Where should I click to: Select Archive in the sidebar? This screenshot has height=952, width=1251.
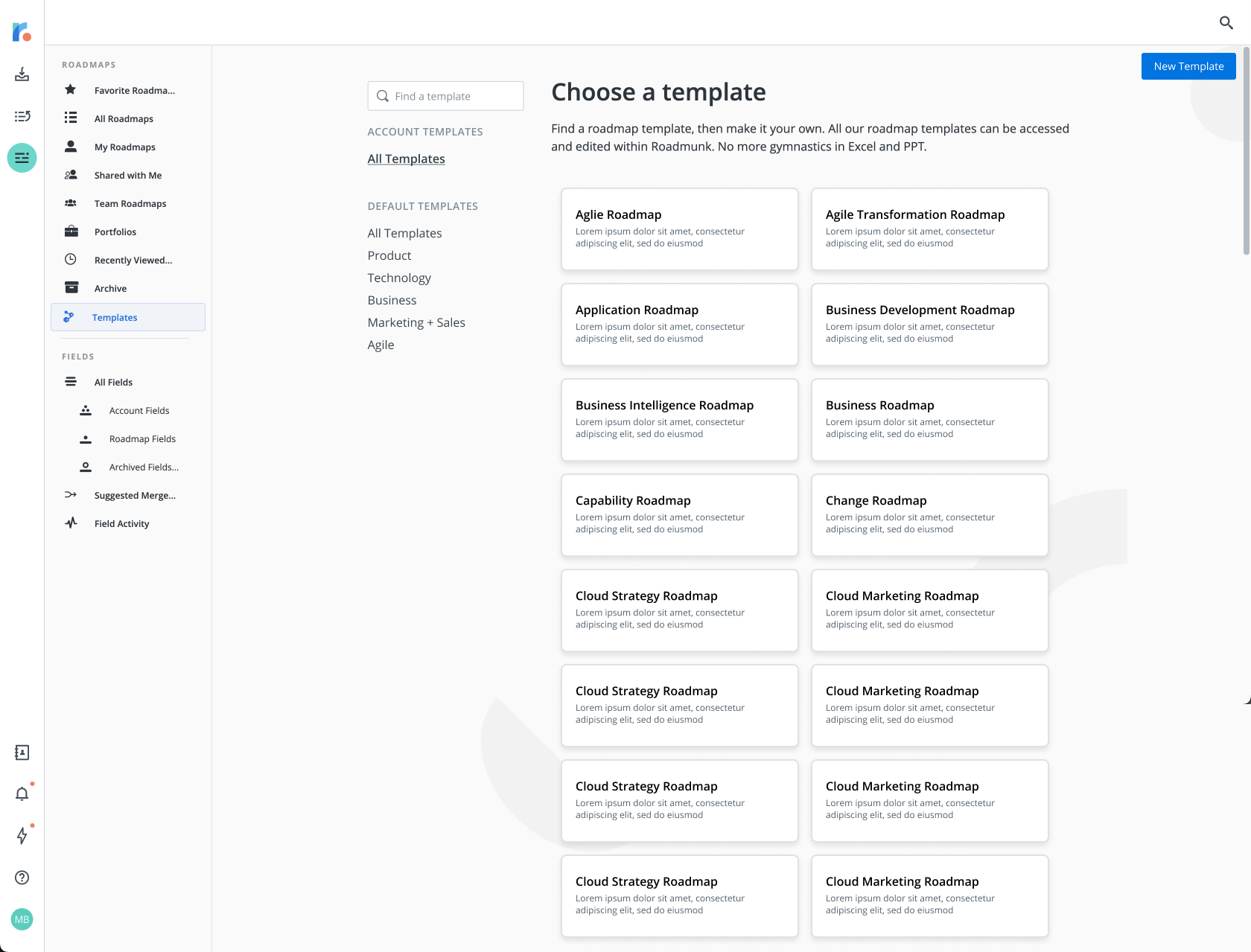(x=110, y=289)
